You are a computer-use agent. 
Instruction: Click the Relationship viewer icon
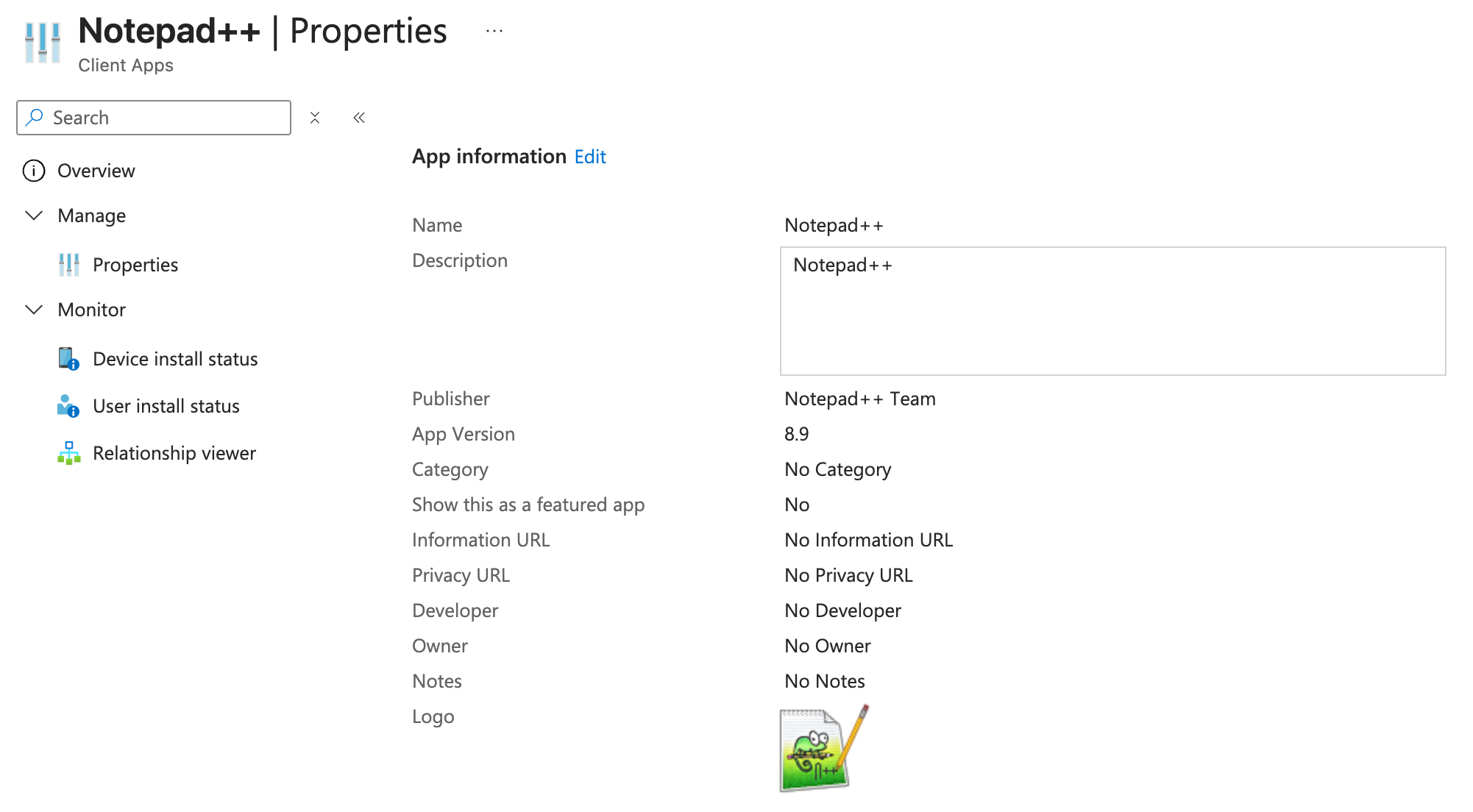click(69, 453)
